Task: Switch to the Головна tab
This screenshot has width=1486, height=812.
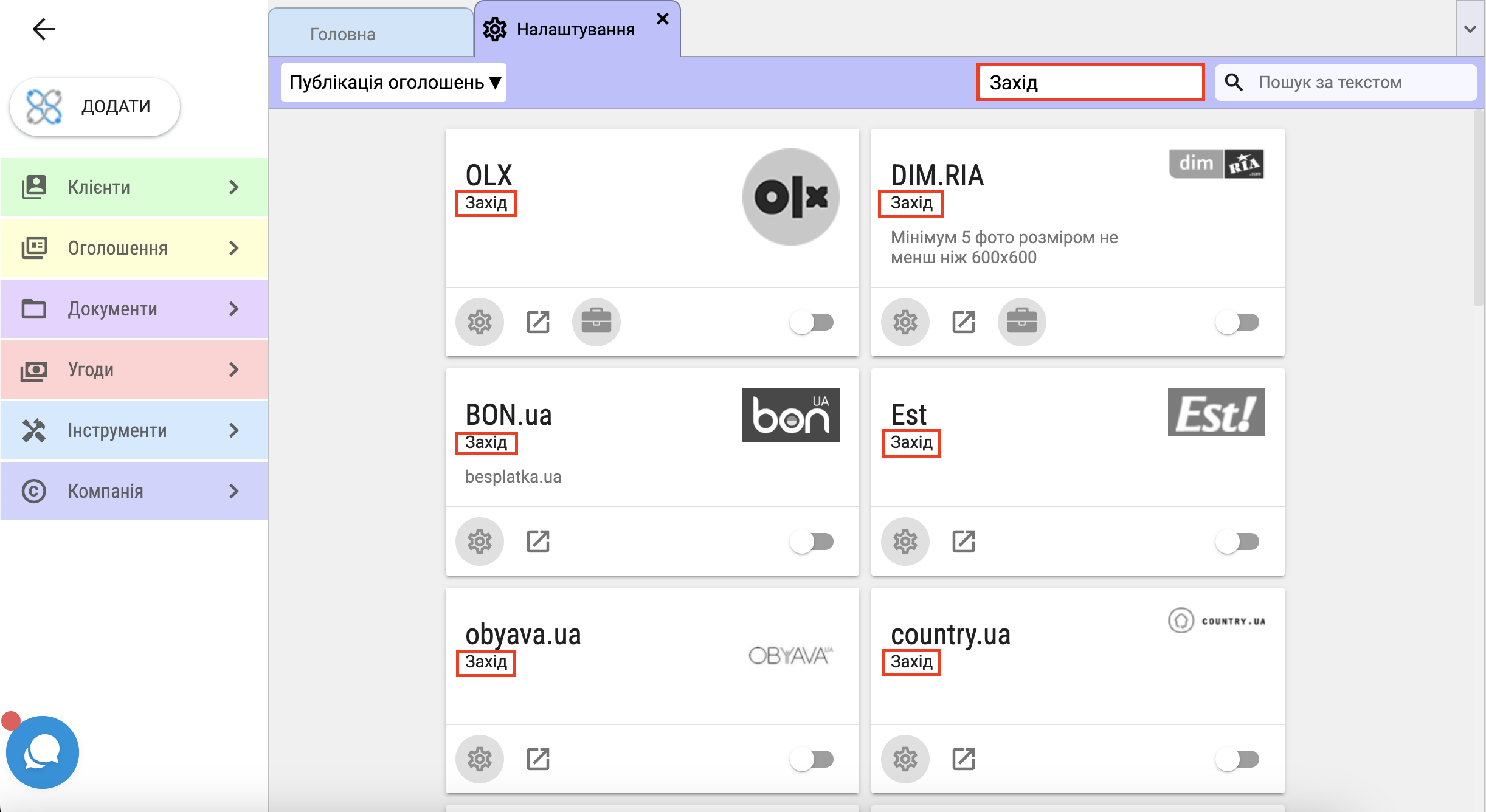Action: click(x=371, y=33)
